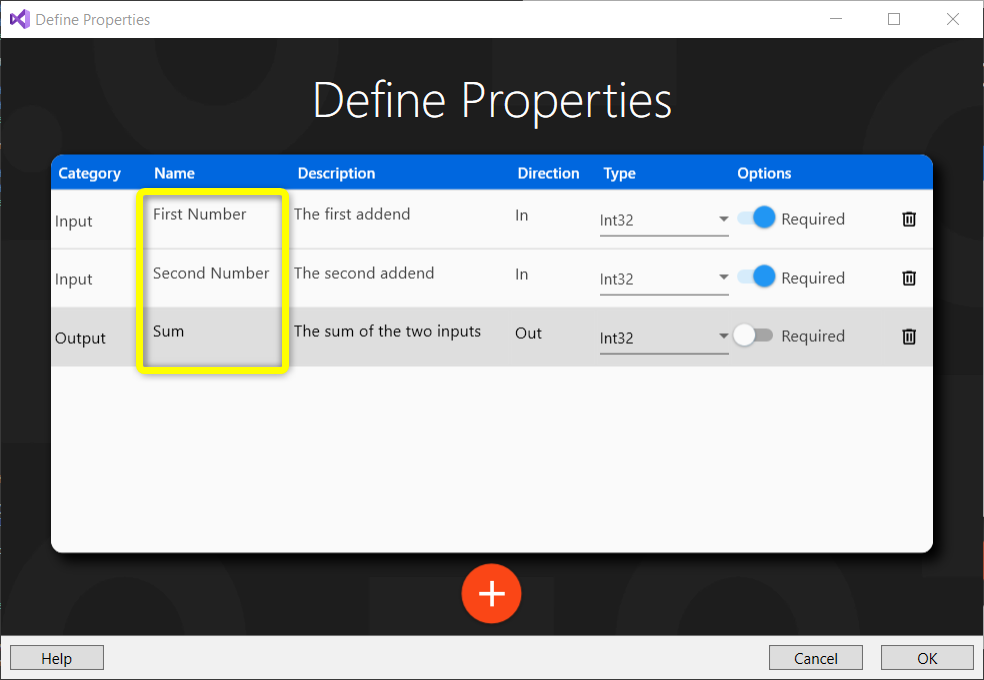Delete the Sum output property via trash icon

(908, 337)
